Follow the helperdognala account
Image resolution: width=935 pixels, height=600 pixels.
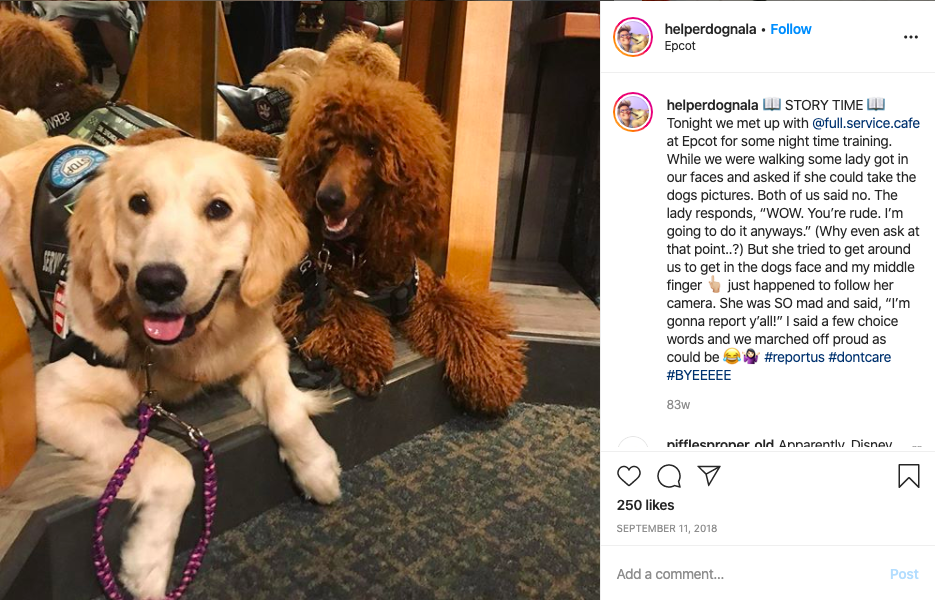pyautogui.click(x=791, y=29)
